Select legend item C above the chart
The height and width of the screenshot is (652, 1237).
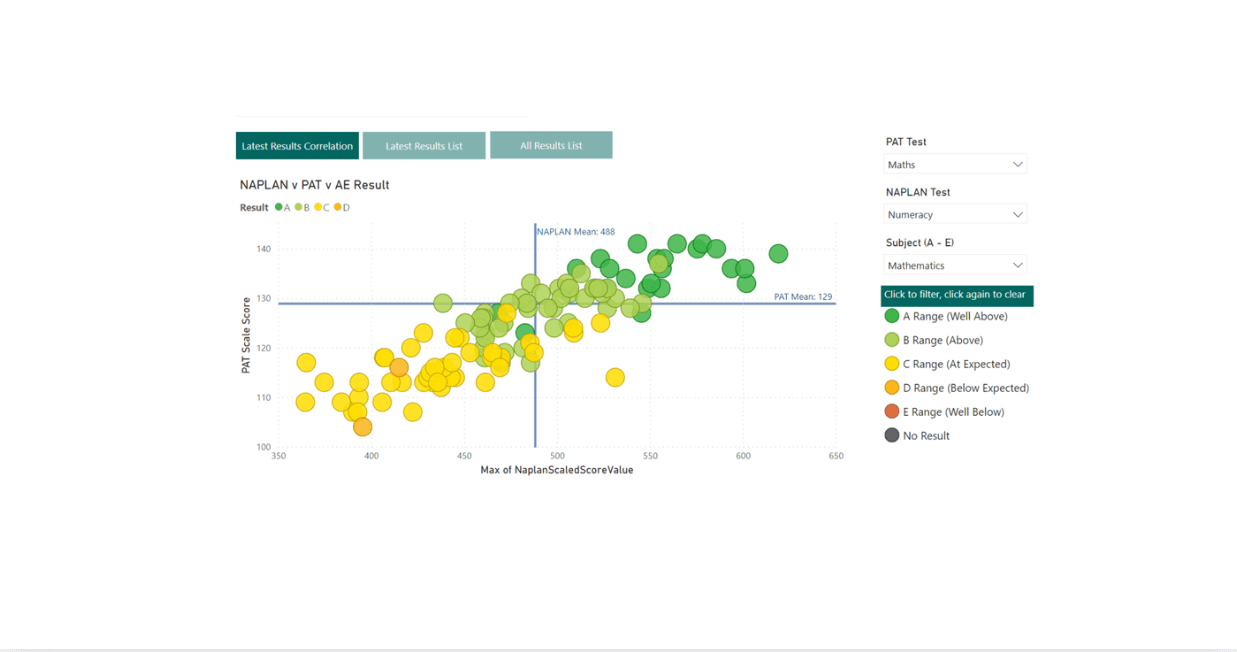click(x=323, y=208)
